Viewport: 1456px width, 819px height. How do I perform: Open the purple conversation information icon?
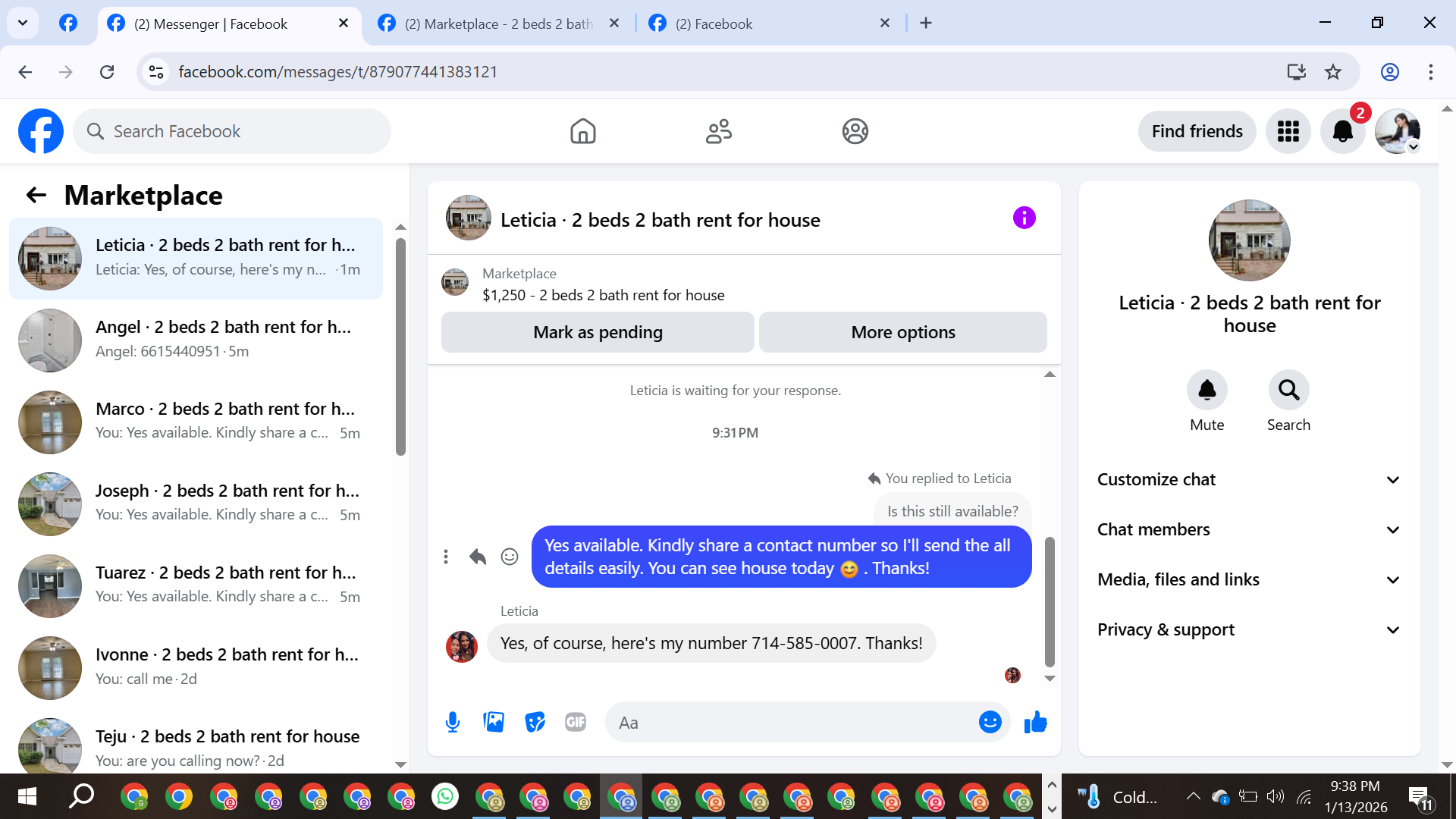1024,218
